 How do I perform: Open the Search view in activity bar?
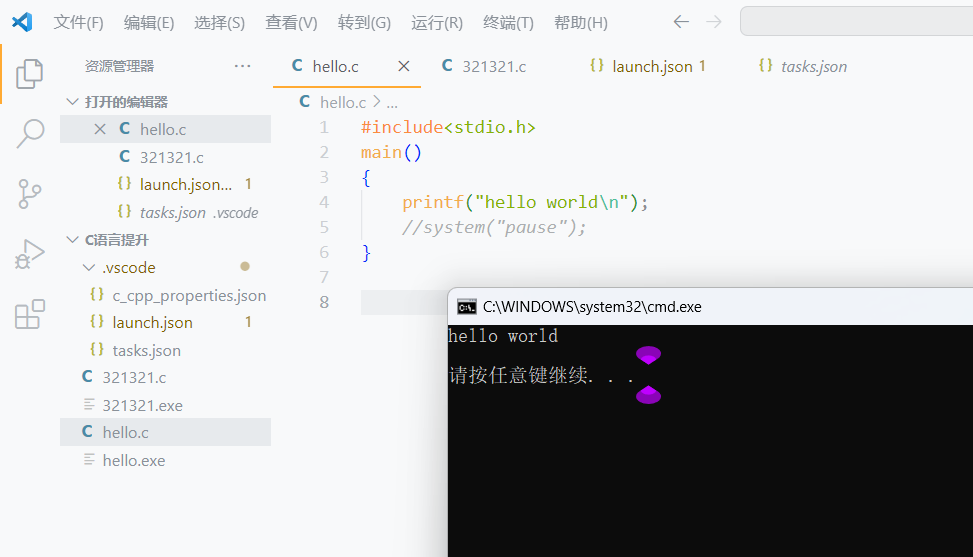(x=30, y=133)
